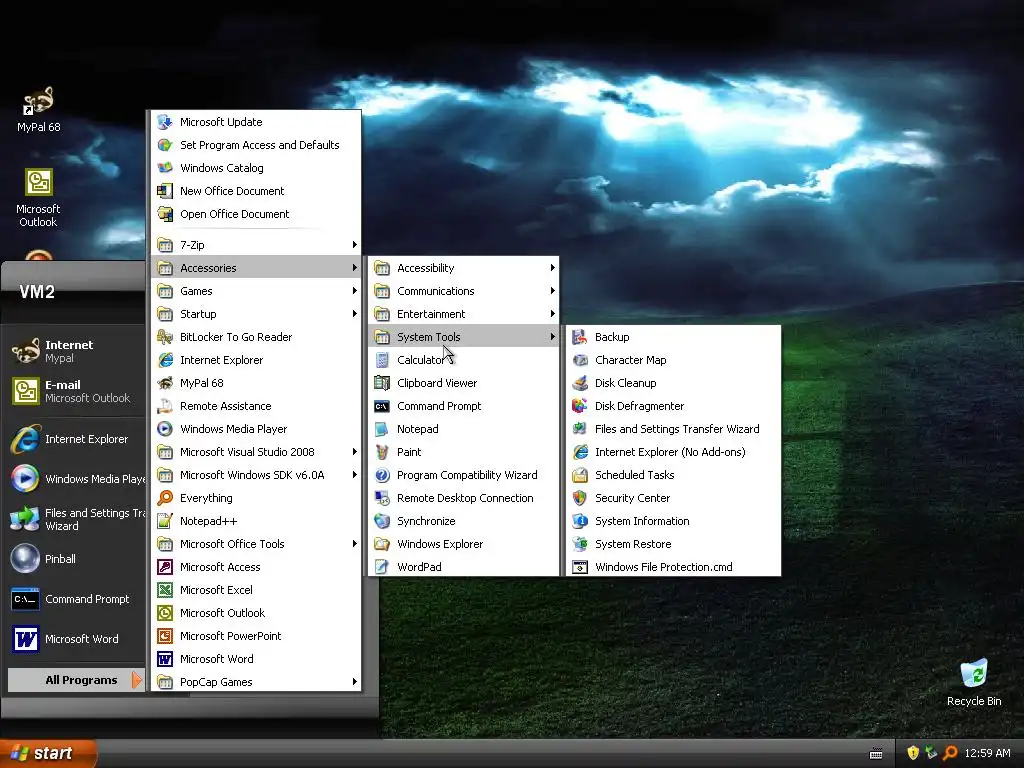The height and width of the screenshot is (768, 1024).
Task: Select Microsoft Update menu entry
Action: [256, 122]
